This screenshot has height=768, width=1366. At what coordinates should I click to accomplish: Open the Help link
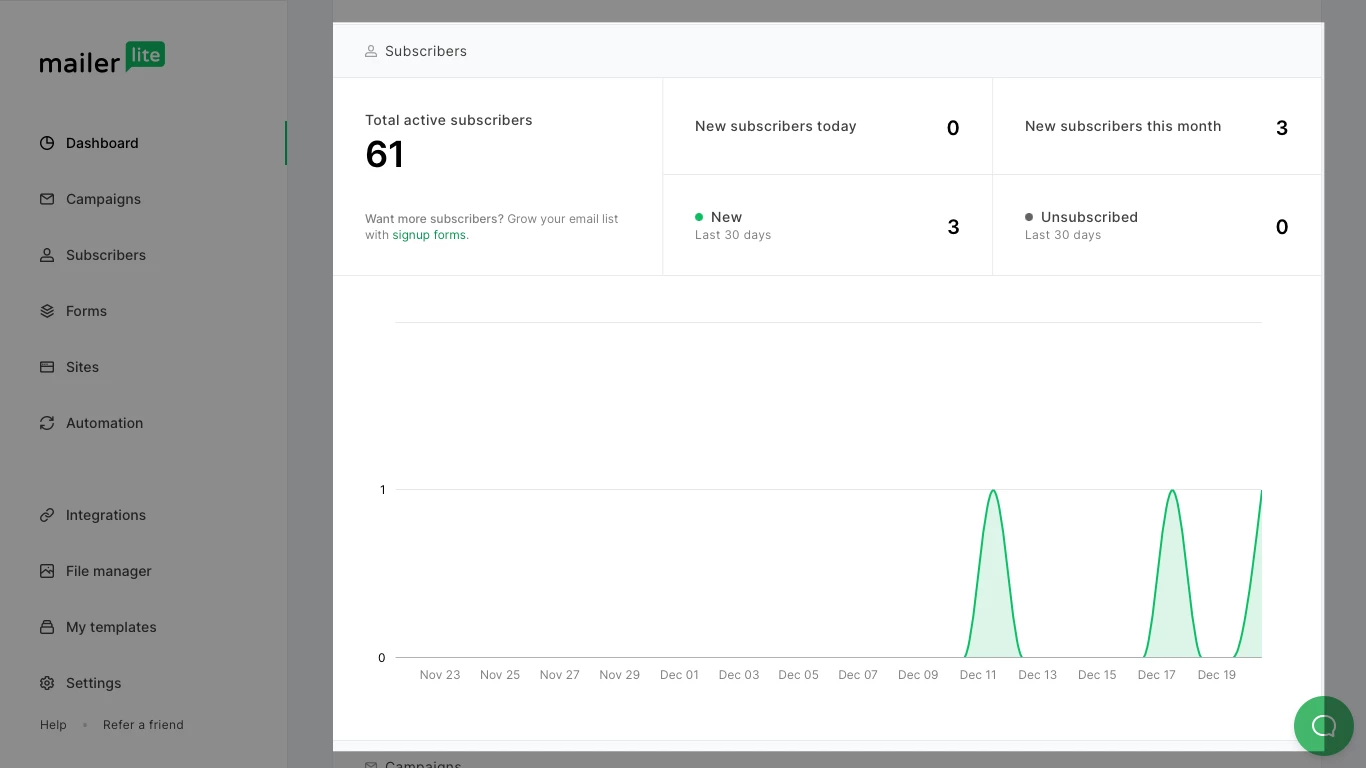coord(53,725)
